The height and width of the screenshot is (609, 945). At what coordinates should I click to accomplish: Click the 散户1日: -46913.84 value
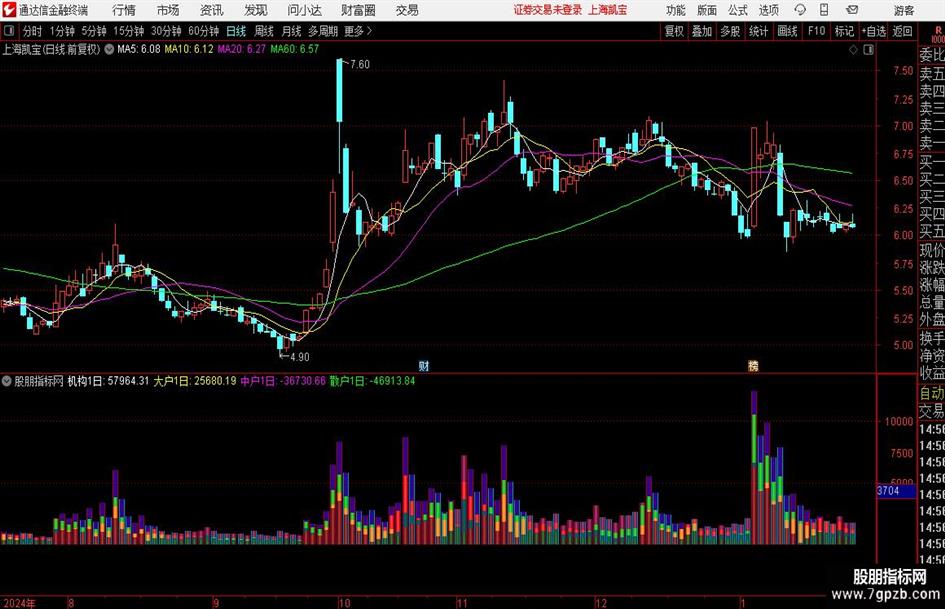pyautogui.click(x=372, y=381)
